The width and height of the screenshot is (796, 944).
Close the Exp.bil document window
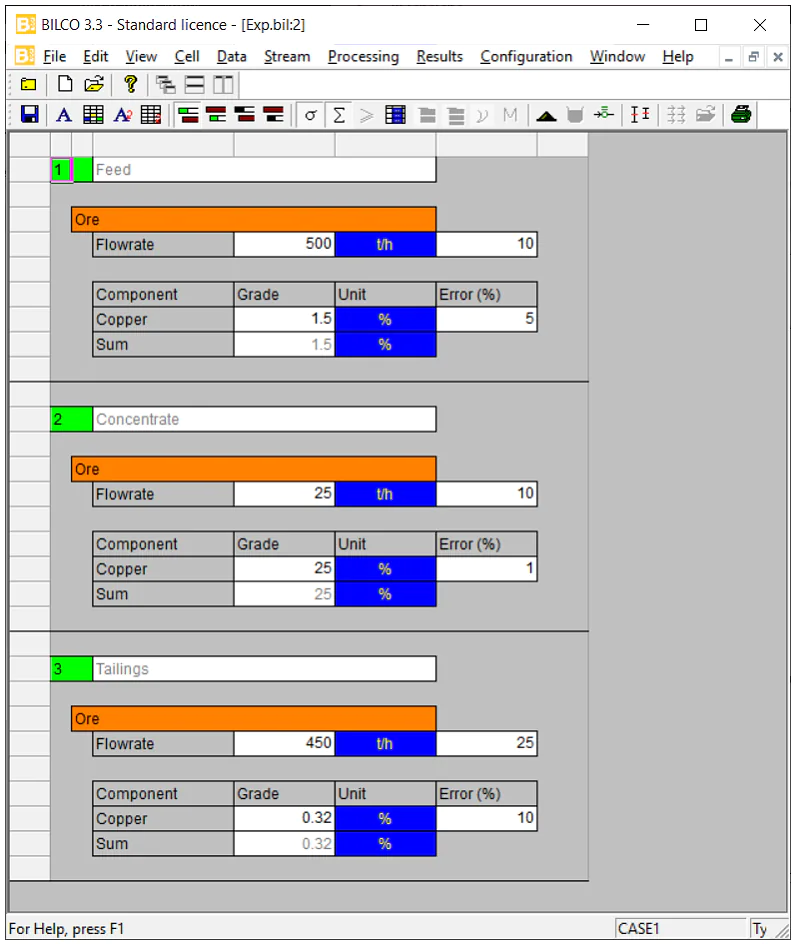click(x=778, y=57)
